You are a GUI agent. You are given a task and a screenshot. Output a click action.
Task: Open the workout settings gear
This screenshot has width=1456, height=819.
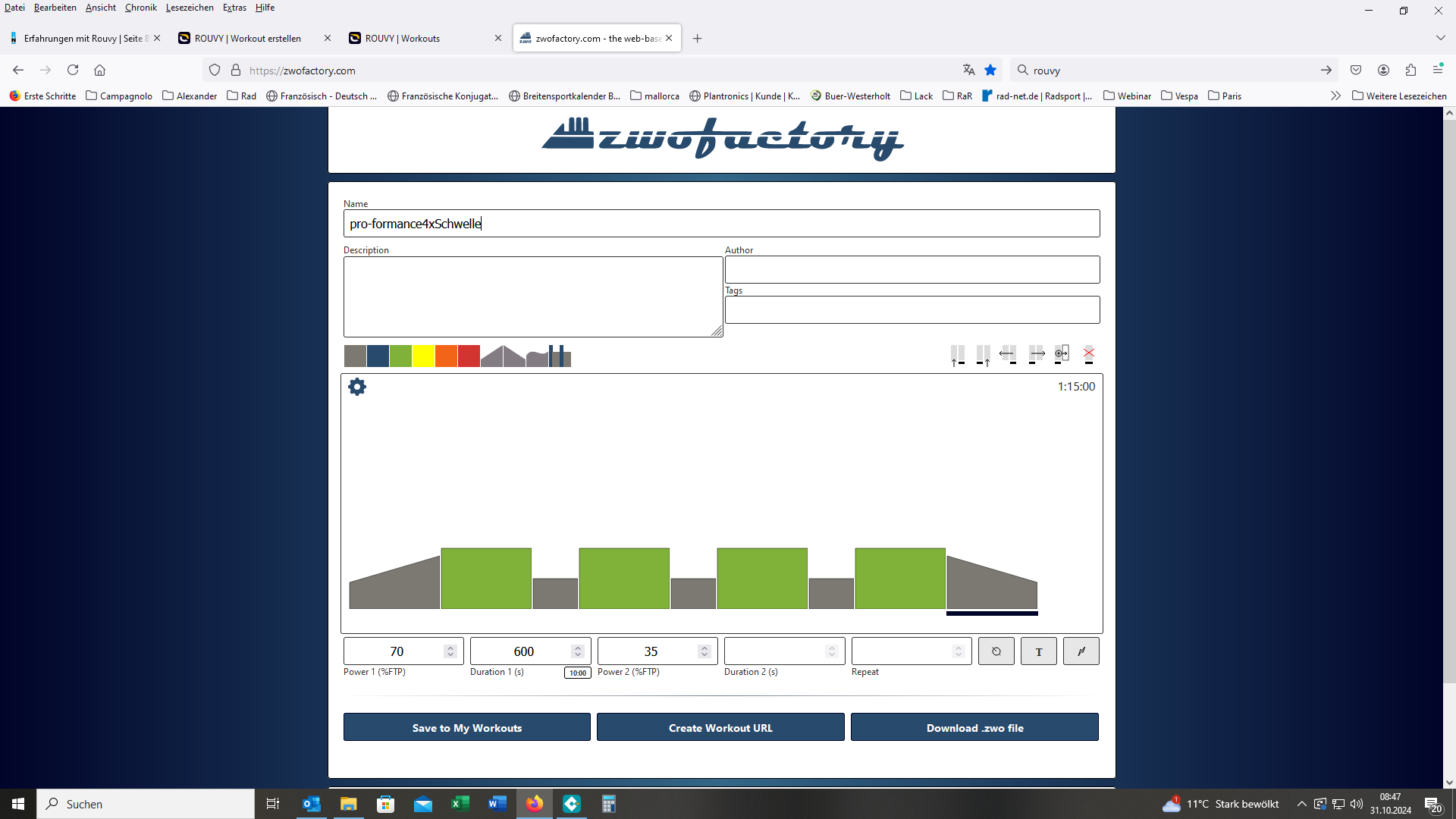coord(357,387)
